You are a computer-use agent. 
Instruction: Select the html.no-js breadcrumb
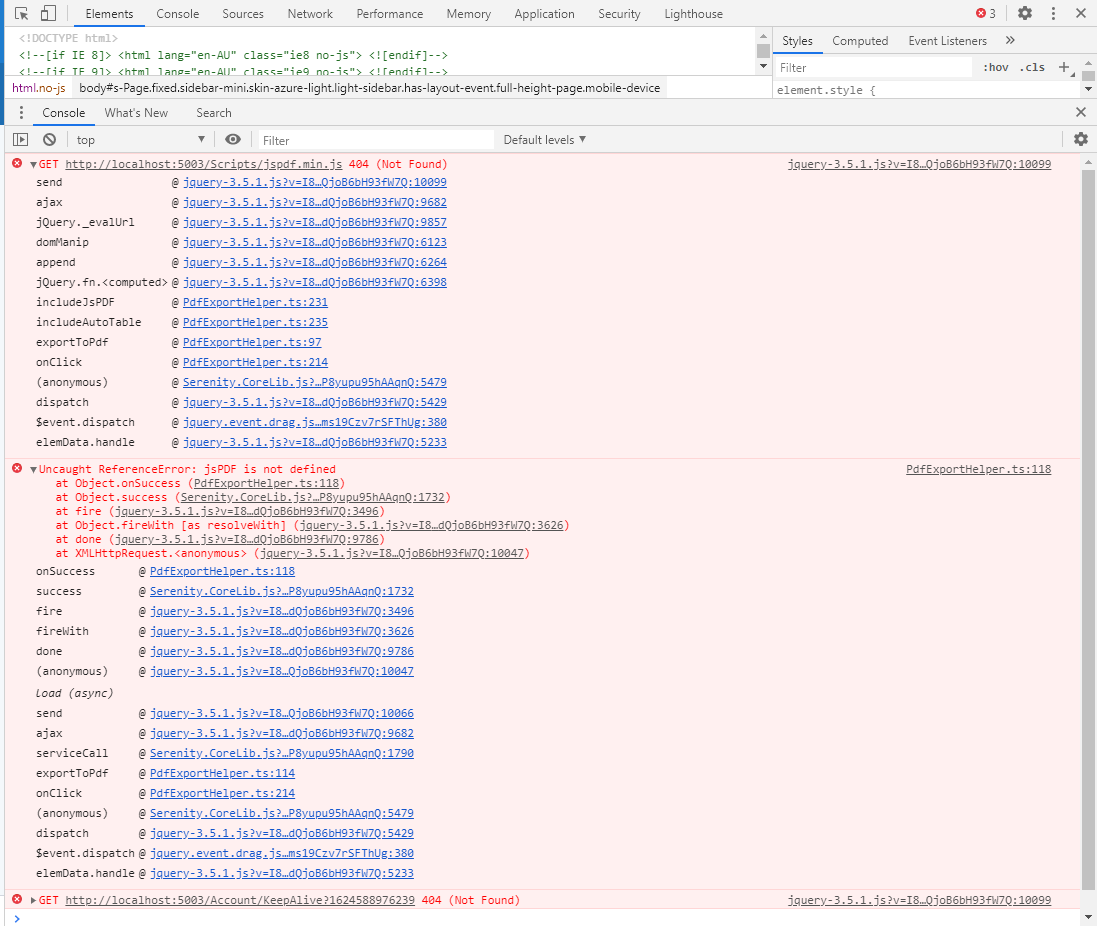[38, 88]
